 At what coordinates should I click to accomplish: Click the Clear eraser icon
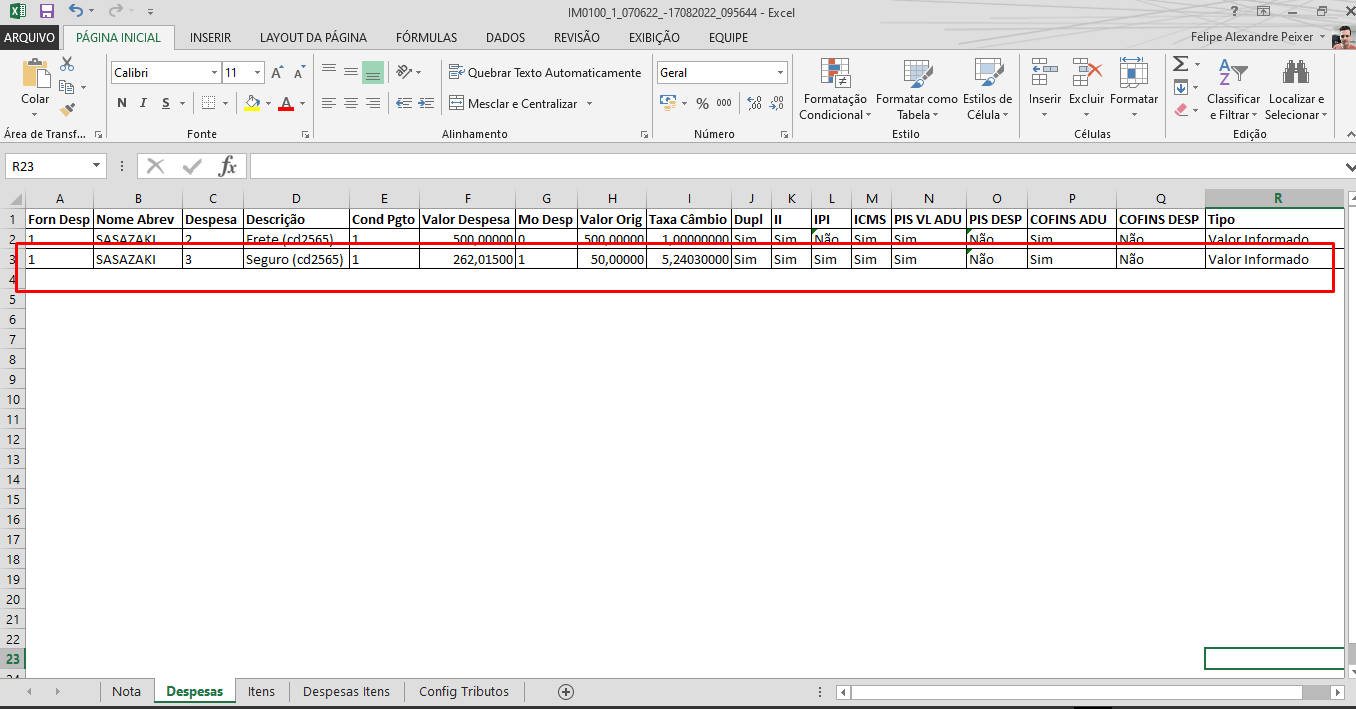pyautogui.click(x=1180, y=110)
